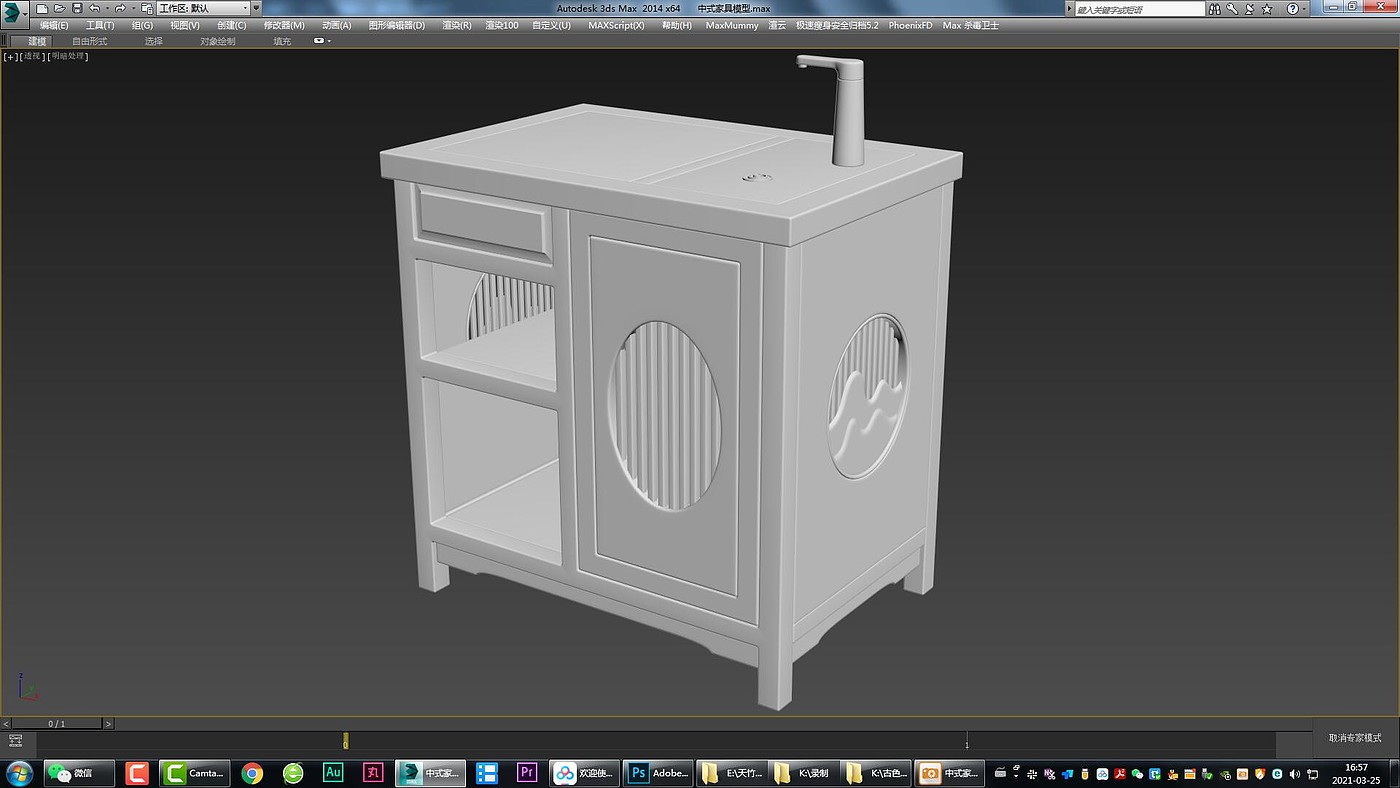
Task: Switch to the 自由形式 ribbon tab
Action: point(89,41)
